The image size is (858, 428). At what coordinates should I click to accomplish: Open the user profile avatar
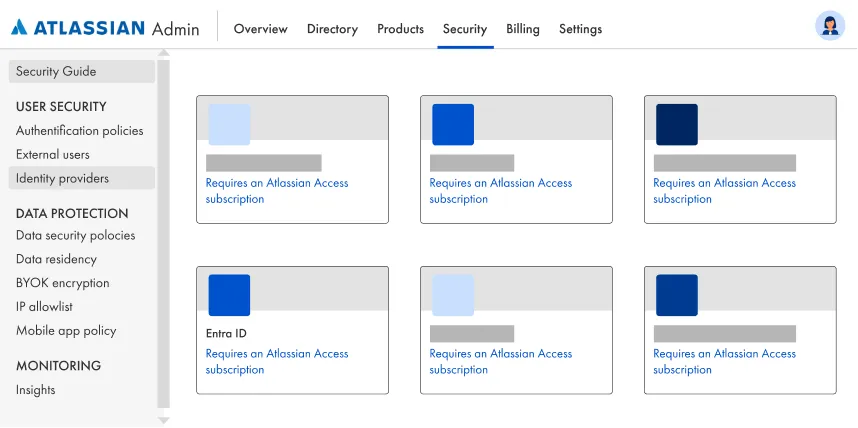(x=830, y=26)
